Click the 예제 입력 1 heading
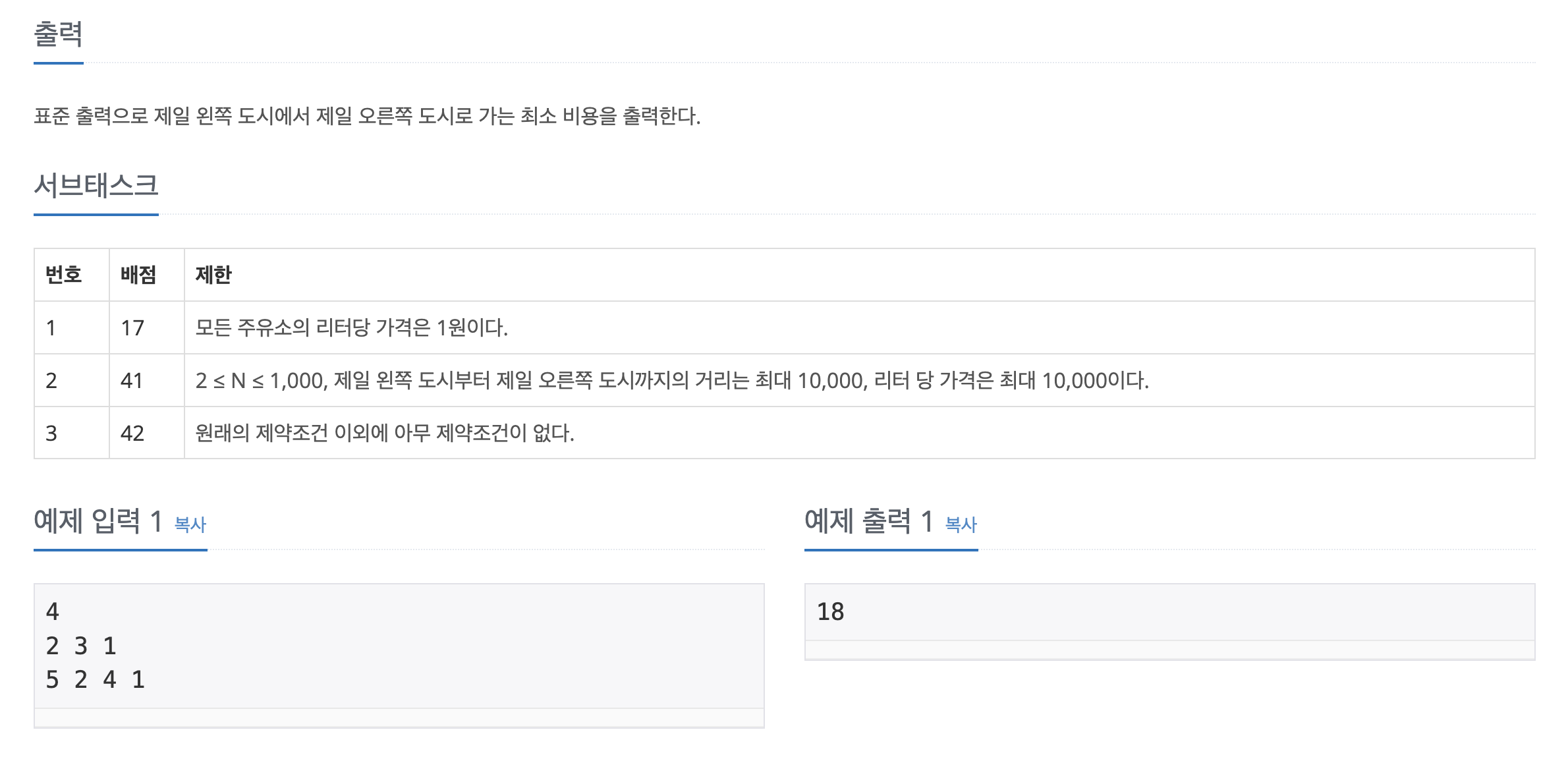 [x=98, y=521]
